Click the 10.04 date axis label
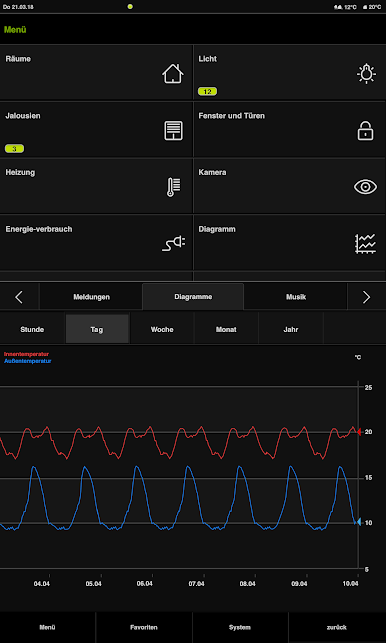Image resolution: width=386 pixels, height=643 pixels. [x=350, y=584]
